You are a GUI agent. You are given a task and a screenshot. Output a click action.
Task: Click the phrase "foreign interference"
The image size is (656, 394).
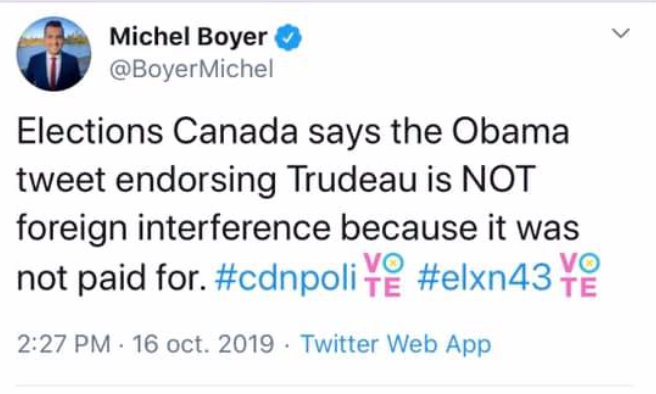[x=174, y=229]
